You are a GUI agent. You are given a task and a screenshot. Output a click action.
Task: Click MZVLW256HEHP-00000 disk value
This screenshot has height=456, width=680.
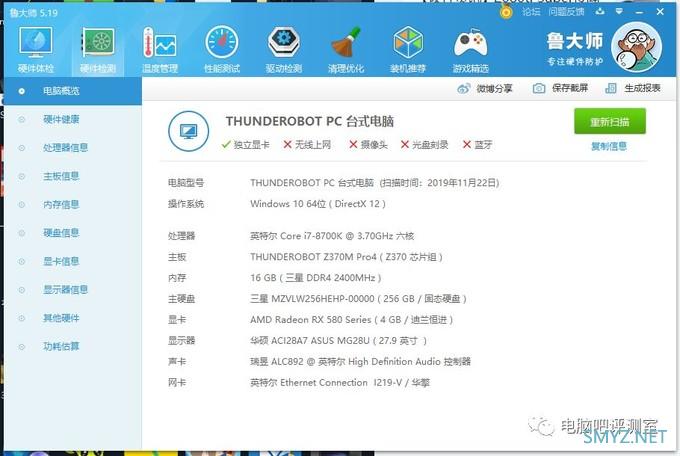(x=358, y=299)
